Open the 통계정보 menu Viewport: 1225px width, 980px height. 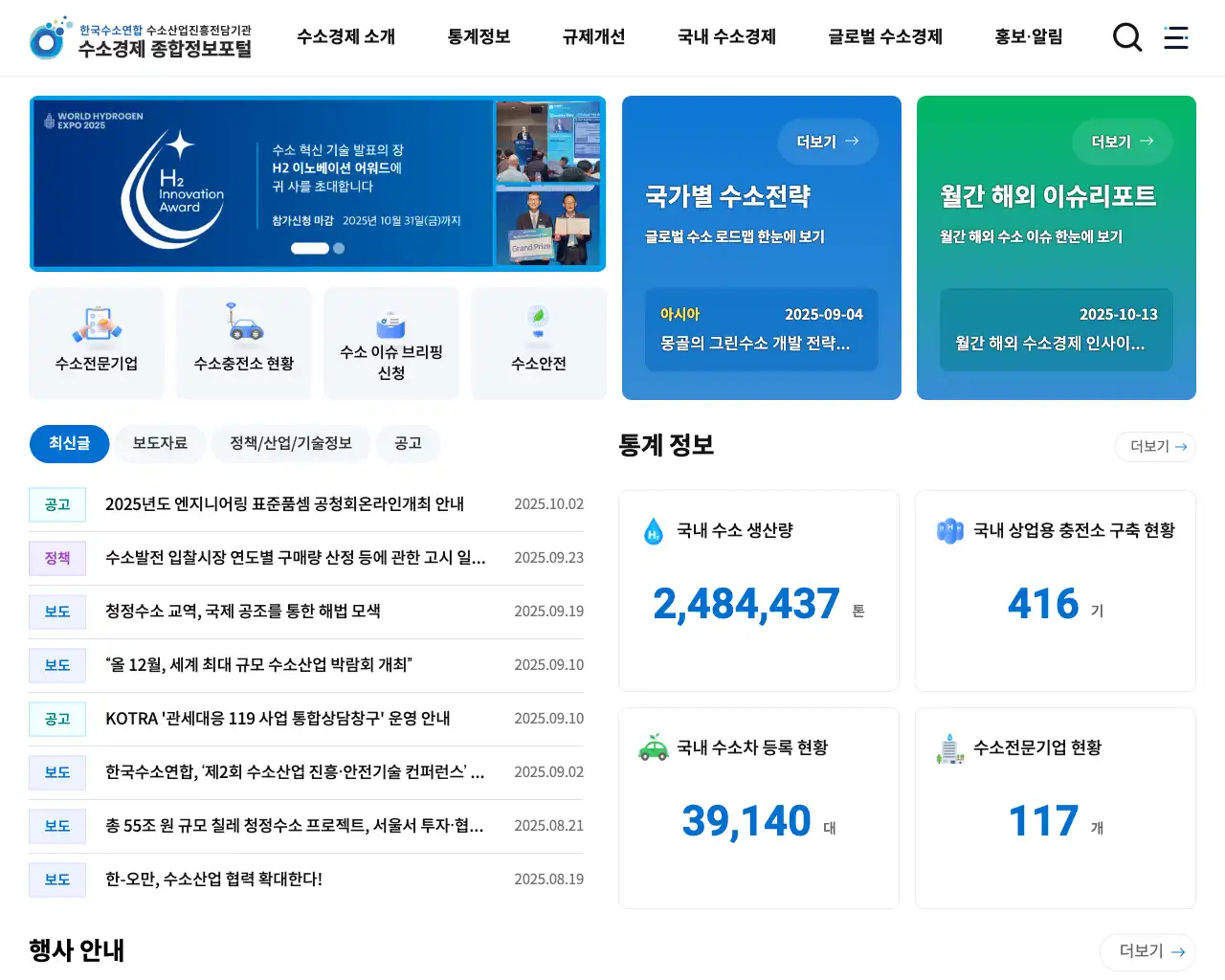pyautogui.click(x=479, y=37)
